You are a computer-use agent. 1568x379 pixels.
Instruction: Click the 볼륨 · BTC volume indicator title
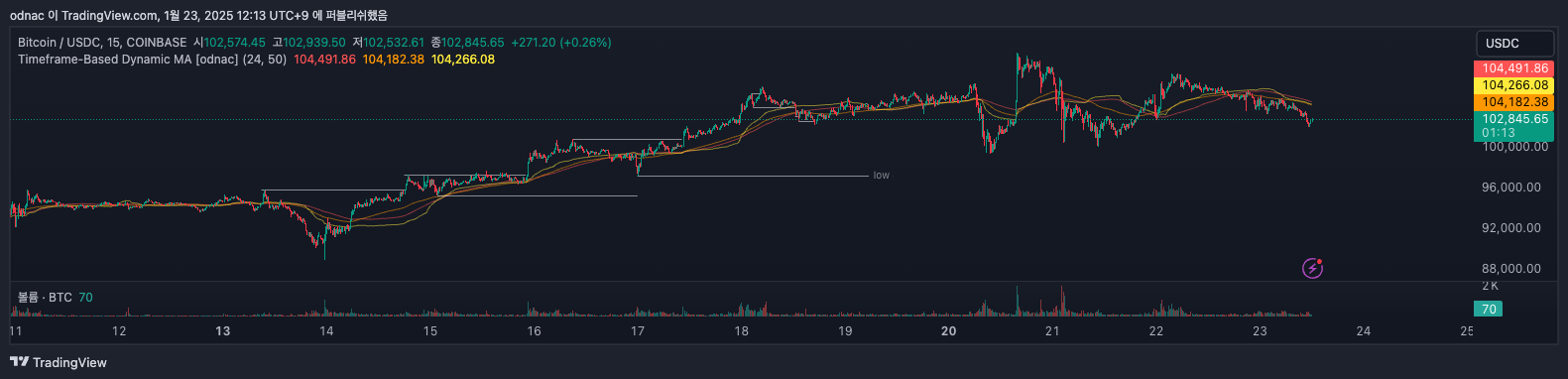(x=45, y=298)
